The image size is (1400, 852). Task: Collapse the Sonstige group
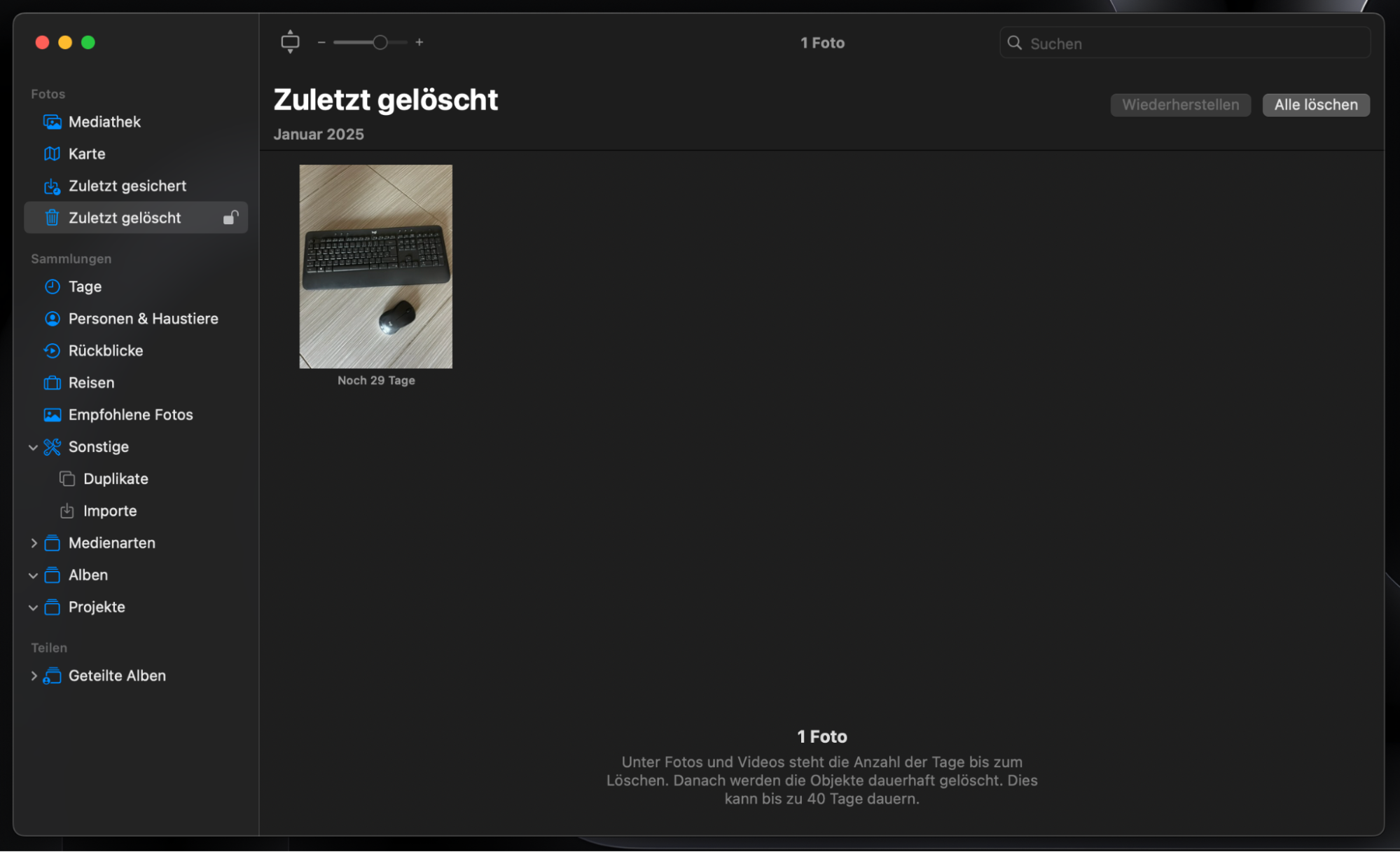point(34,447)
